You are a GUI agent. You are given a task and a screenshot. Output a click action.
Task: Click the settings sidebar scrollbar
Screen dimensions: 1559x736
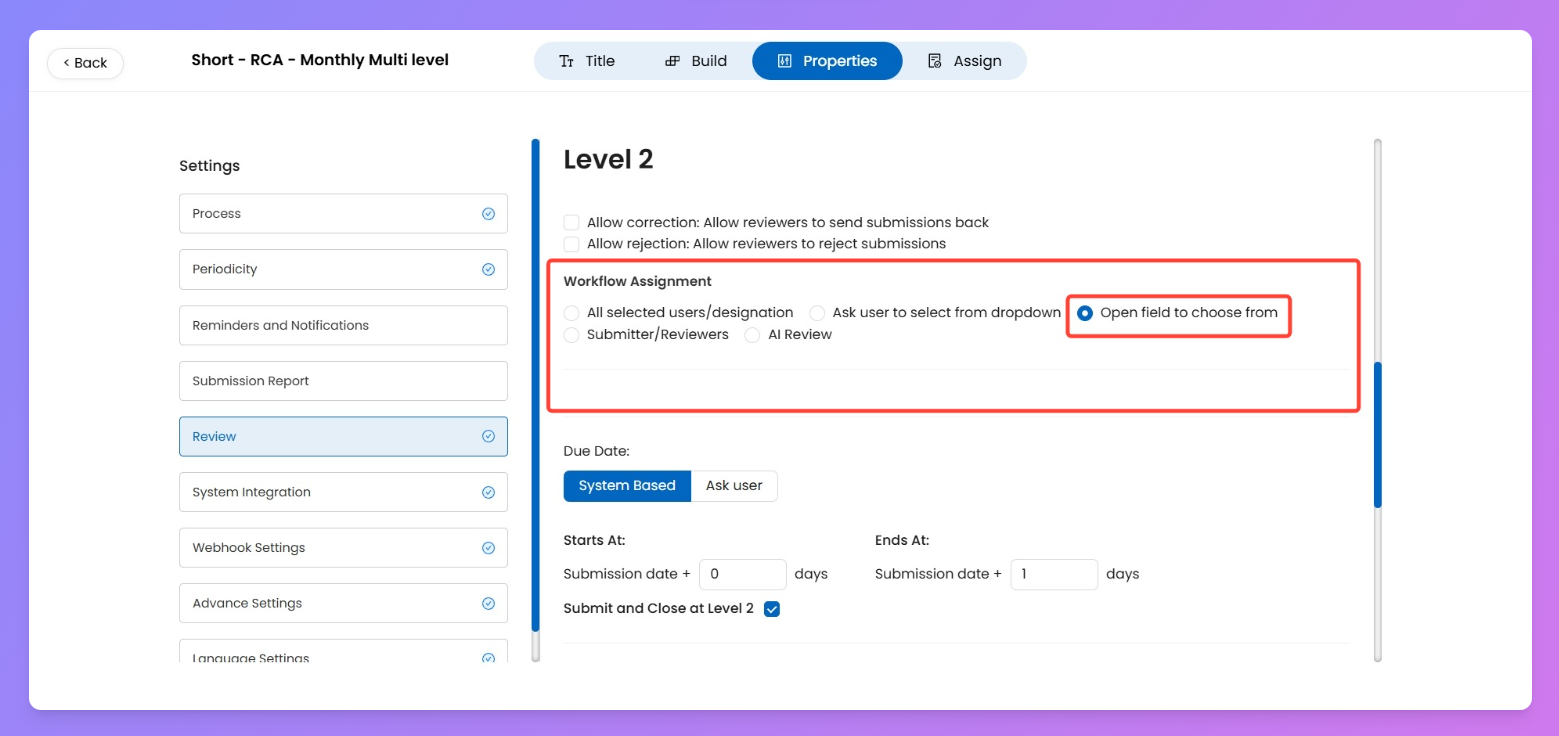[535, 385]
